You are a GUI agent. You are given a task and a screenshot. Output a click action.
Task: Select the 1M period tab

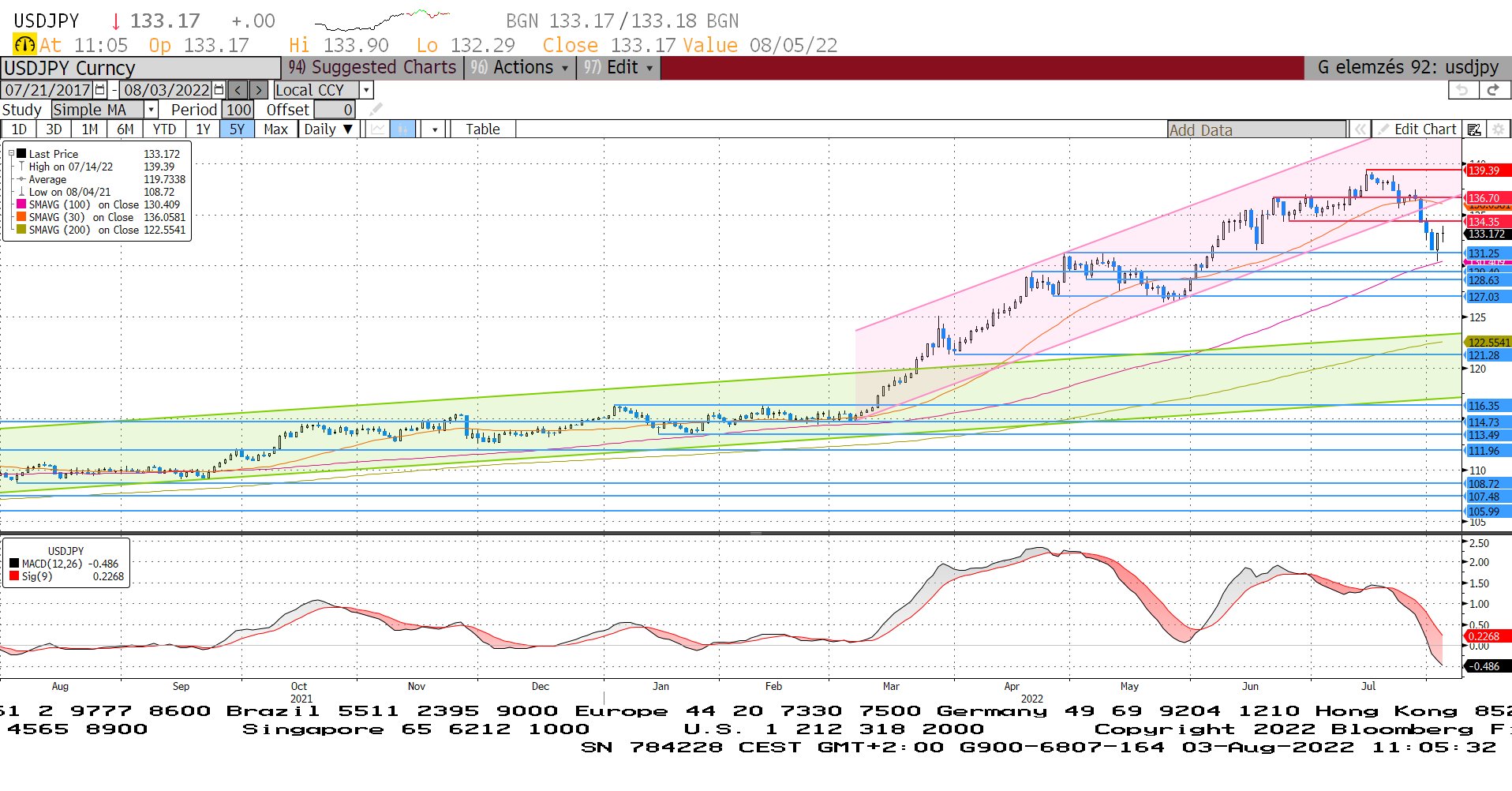(89, 129)
